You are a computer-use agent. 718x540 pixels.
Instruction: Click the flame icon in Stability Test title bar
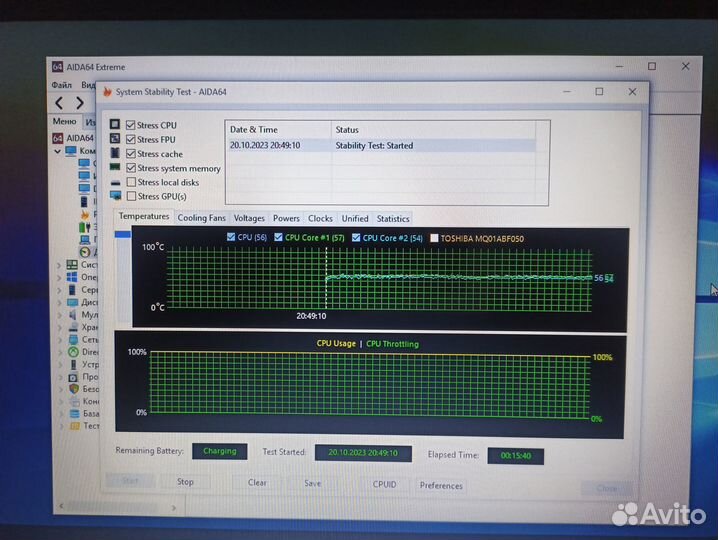click(107, 91)
